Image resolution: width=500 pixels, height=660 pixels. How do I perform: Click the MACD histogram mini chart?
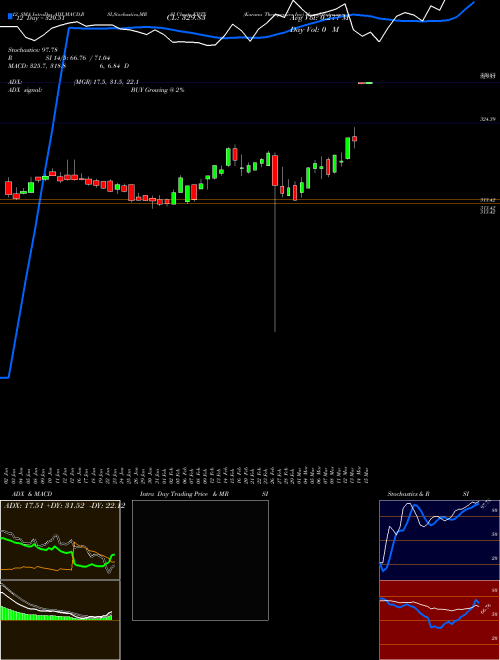click(60, 620)
